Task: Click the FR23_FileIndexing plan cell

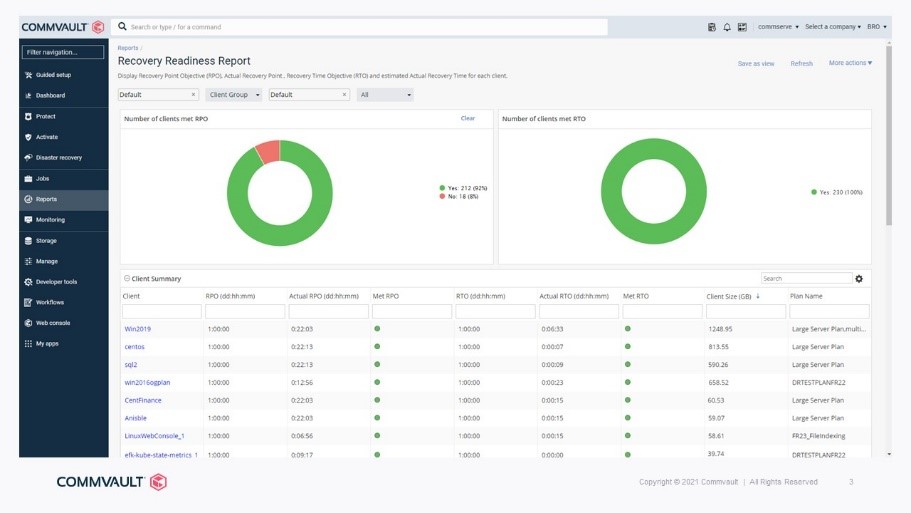Action: coord(818,436)
